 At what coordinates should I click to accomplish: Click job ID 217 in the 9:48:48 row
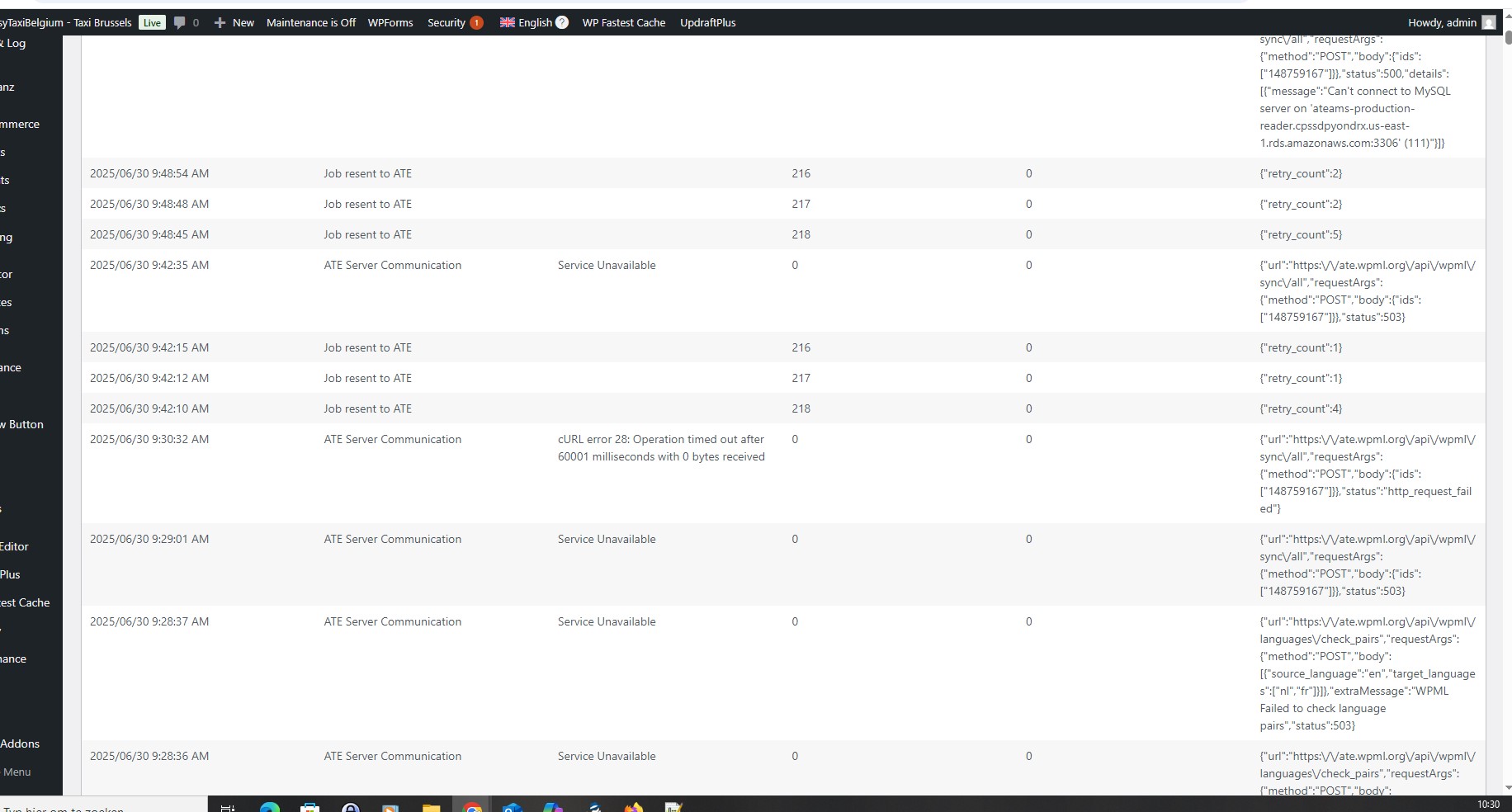click(801, 204)
